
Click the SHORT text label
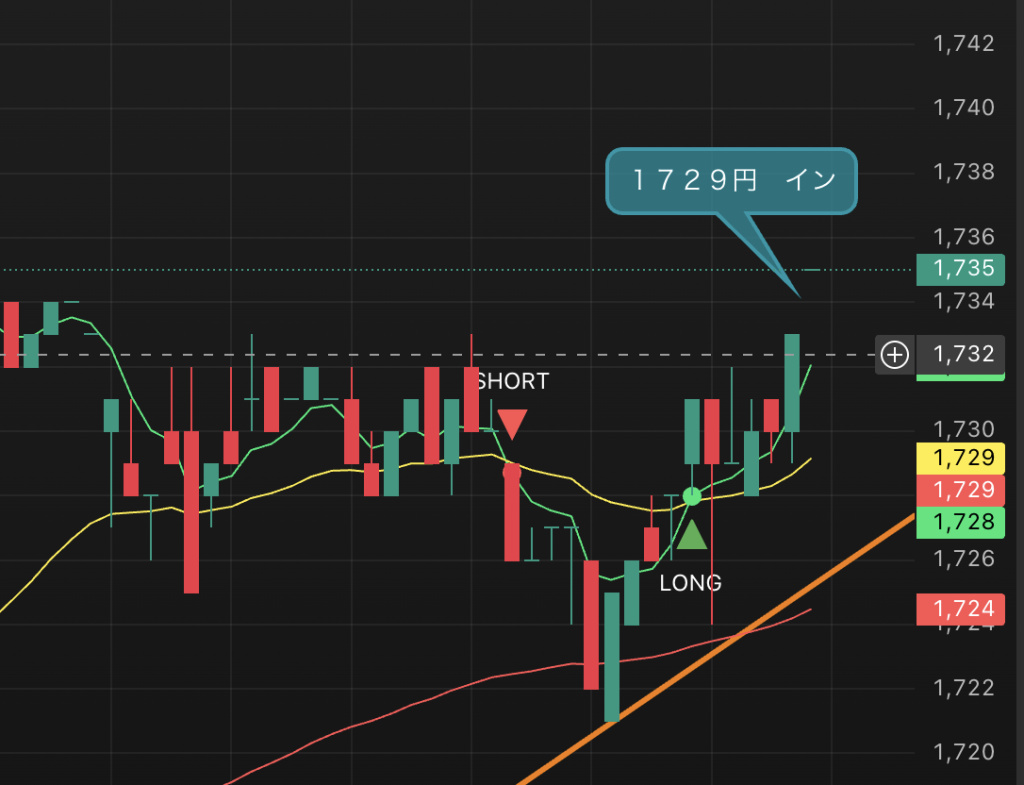tap(514, 381)
